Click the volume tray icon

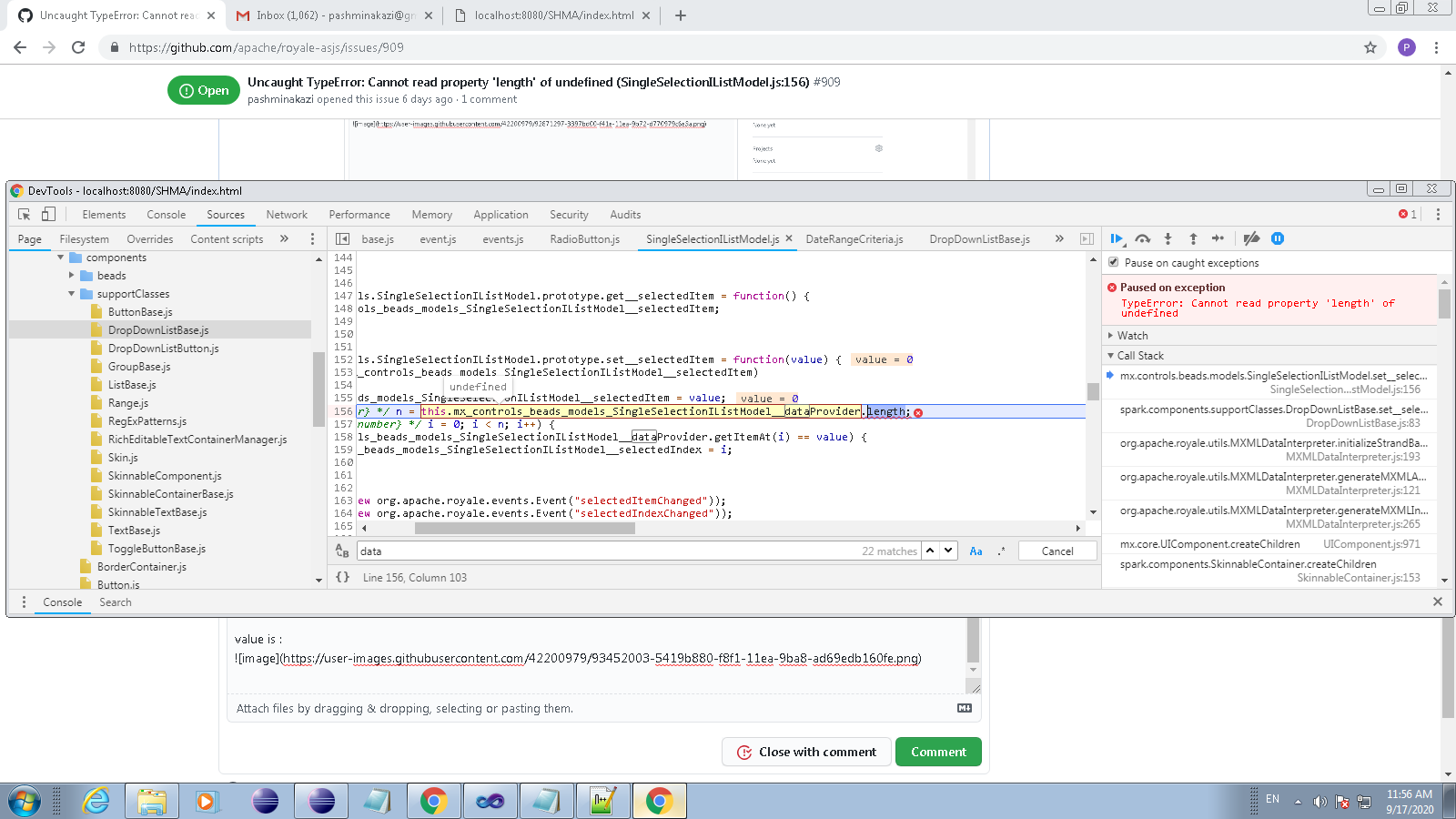click(1319, 802)
